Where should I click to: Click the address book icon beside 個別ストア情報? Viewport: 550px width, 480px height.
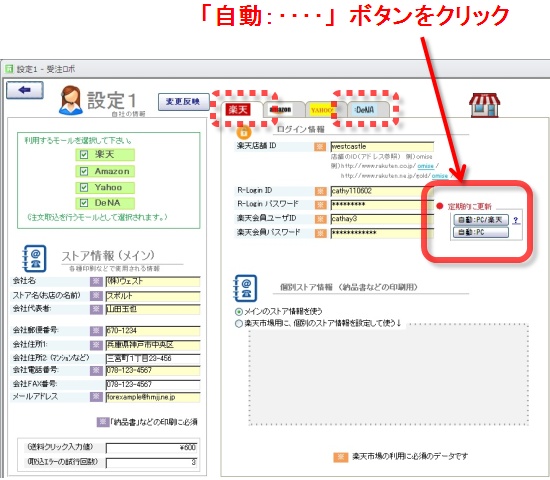245,288
